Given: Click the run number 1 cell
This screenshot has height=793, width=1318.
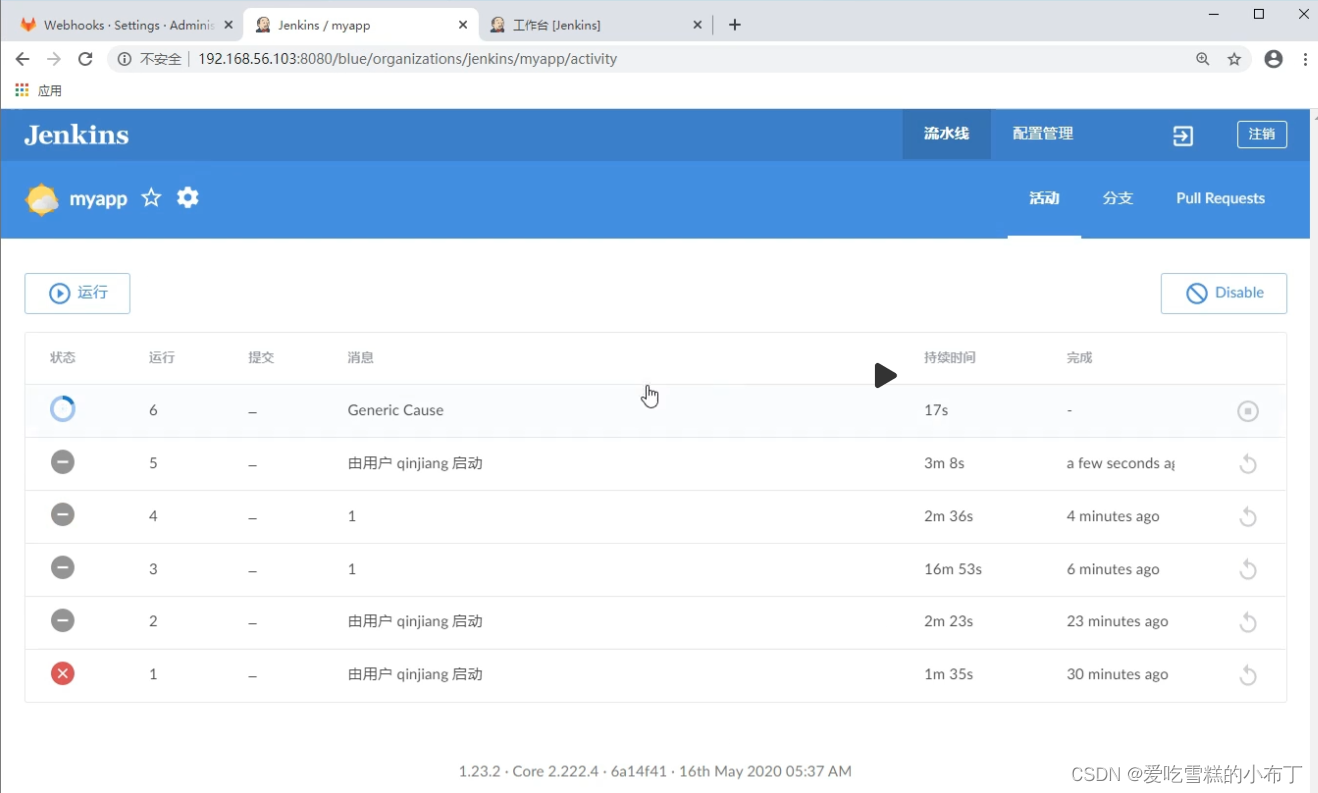Looking at the screenshot, I should (x=153, y=674).
